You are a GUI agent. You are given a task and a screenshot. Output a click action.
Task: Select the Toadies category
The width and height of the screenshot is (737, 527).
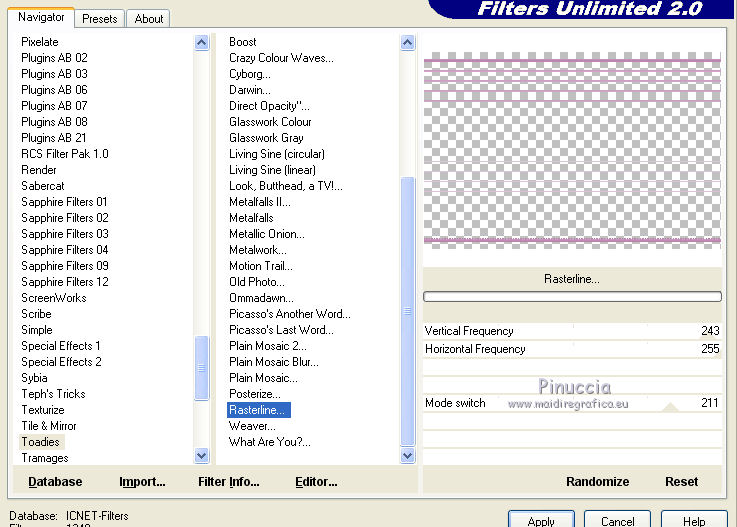(40, 442)
